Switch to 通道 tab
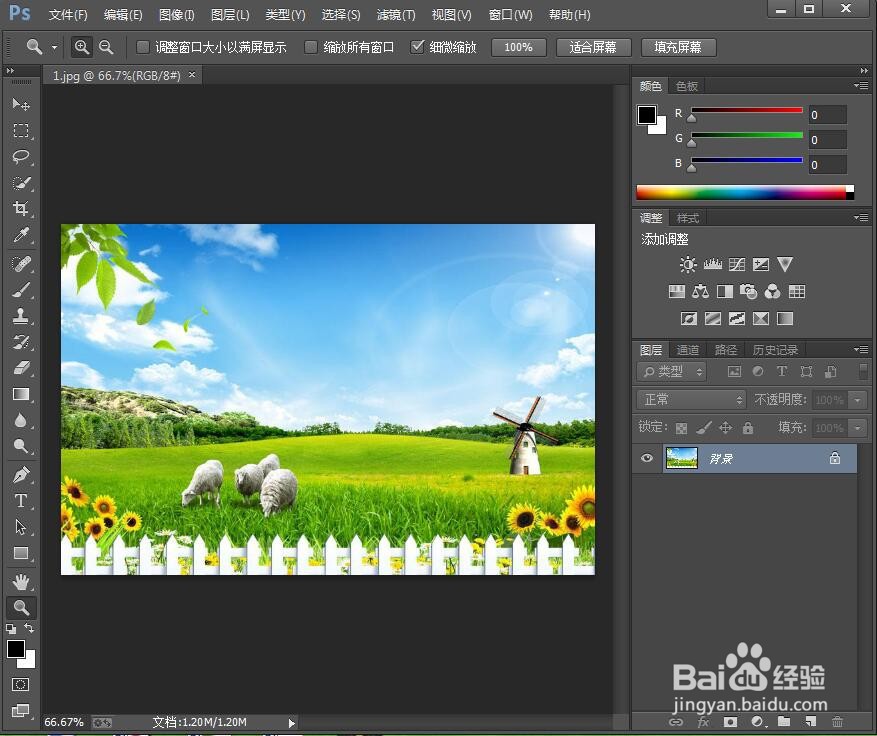 point(687,350)
